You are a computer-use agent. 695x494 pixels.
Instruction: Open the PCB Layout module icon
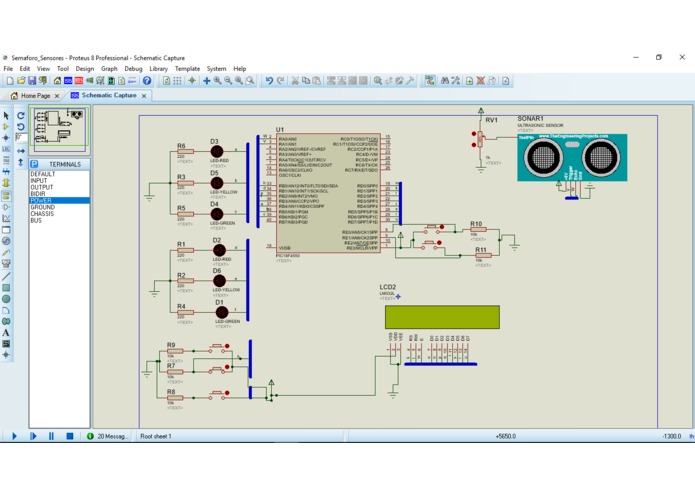79,81
